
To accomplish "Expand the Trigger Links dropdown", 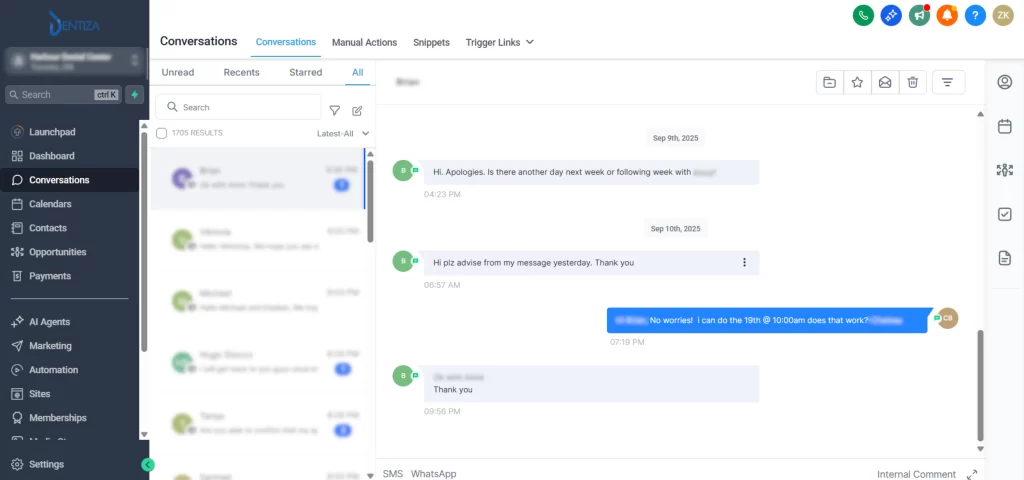I will click(499, 42).
